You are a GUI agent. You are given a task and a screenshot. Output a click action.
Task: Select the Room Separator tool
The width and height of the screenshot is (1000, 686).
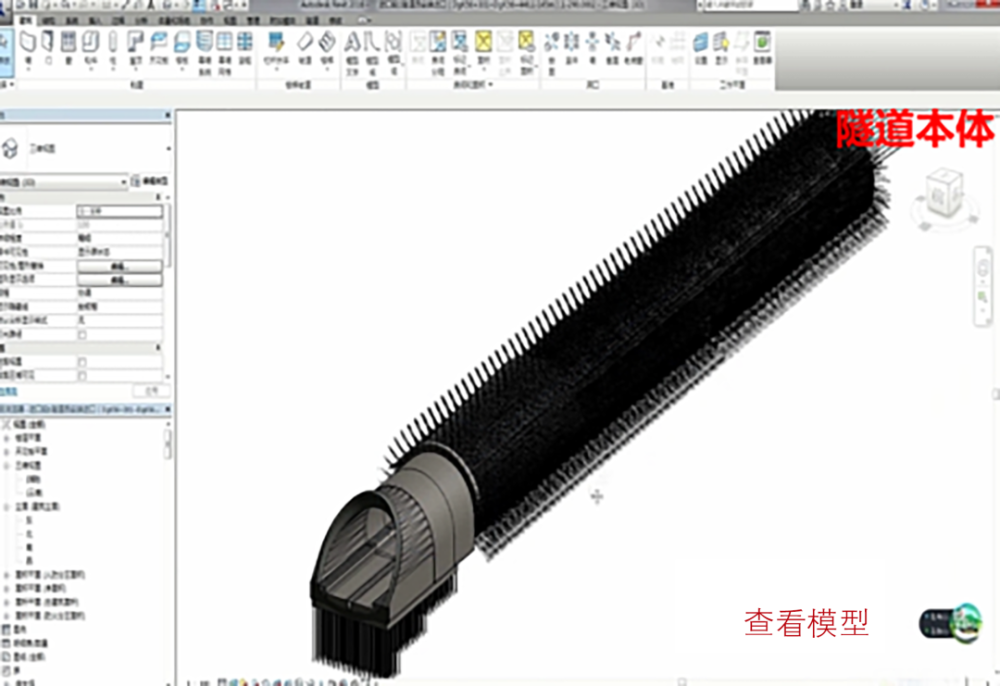tap(438, 52)
